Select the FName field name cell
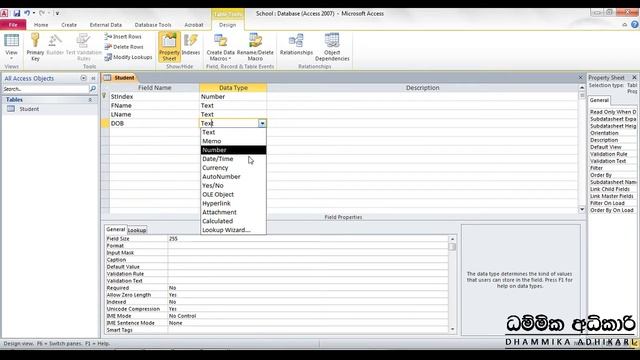Image resolution: width=640 pixels, height=360 pixels. point(154,106)
